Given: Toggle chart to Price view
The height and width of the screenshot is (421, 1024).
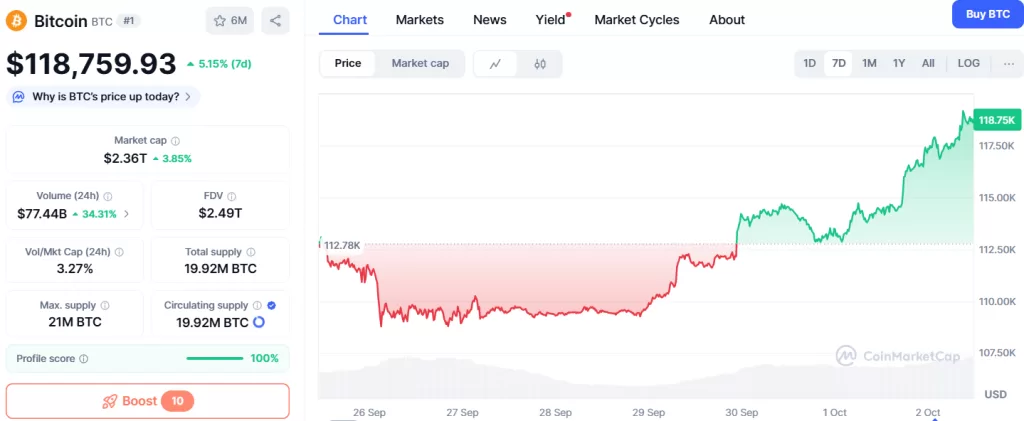Looking at the screenshot, I should [x=348, y=63].
